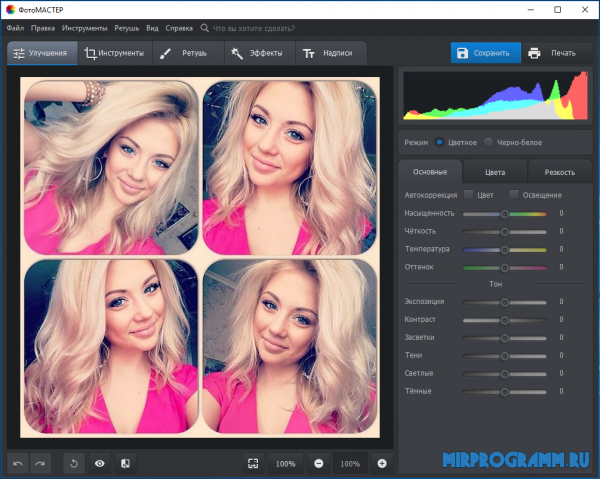Viewport: 600px width, 479px height.
Task: Toggle the eye preview original icon
Action: (99, 464)
